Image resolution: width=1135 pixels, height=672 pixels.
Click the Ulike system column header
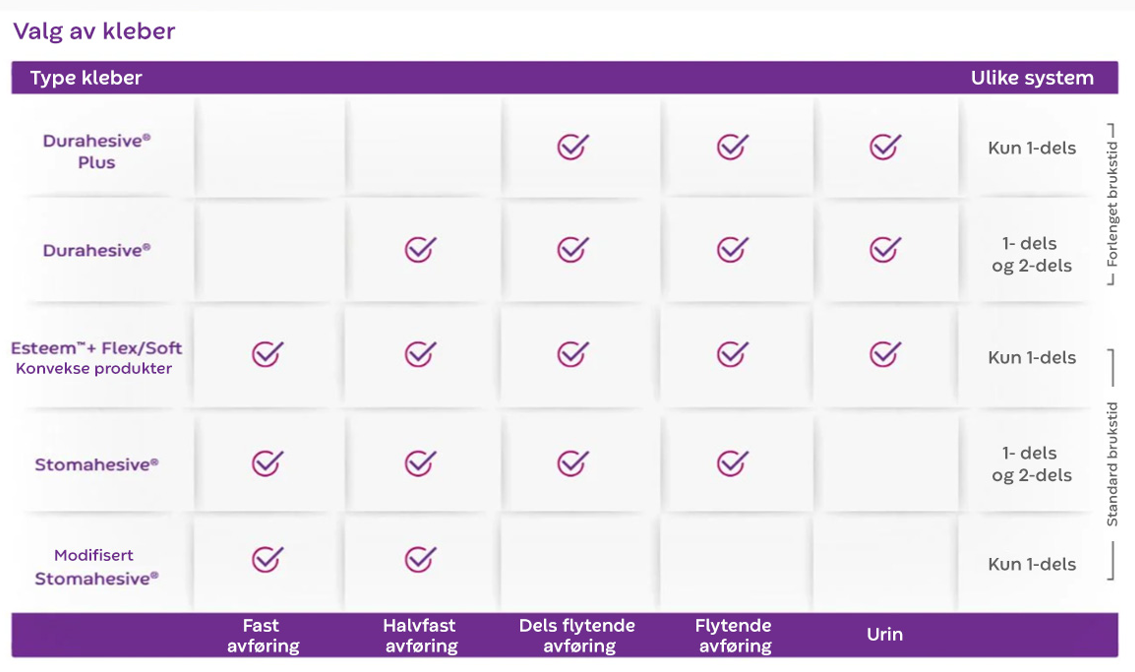point(1031,78)
